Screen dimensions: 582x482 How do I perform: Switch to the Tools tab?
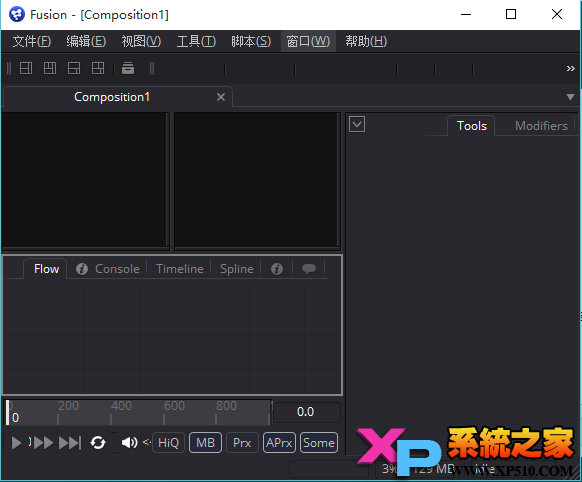pos(471,126)
